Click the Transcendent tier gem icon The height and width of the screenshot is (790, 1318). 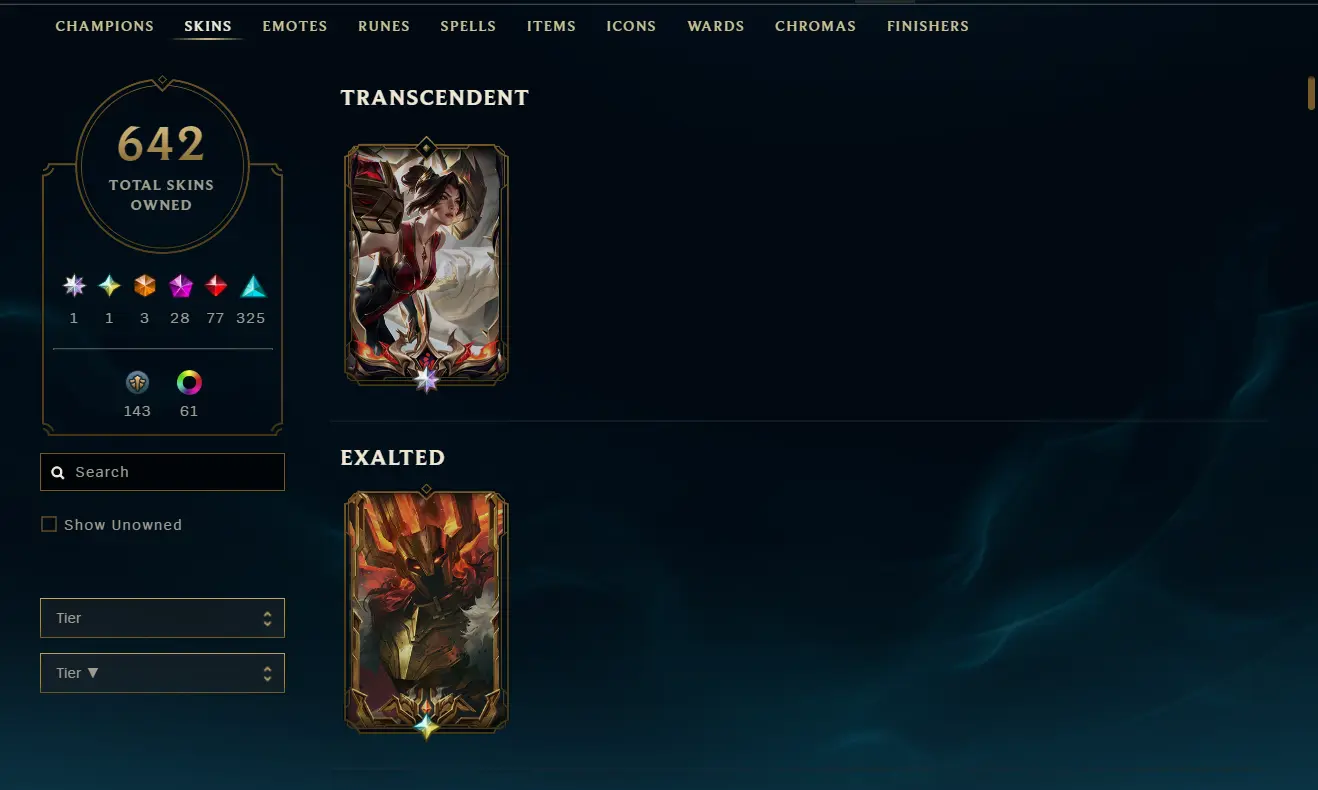(x=74, y=287)
